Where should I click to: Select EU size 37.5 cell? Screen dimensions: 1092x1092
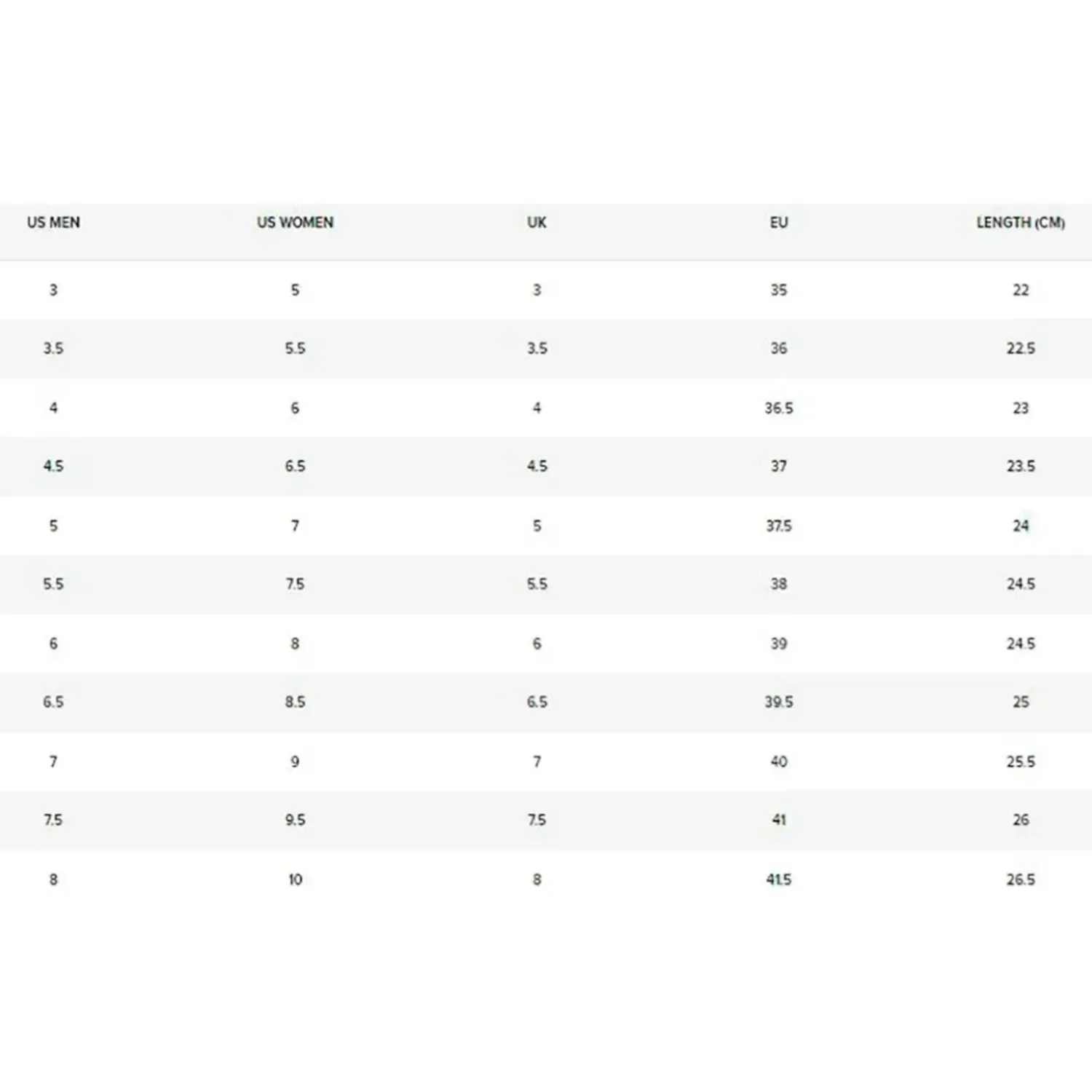778,526
